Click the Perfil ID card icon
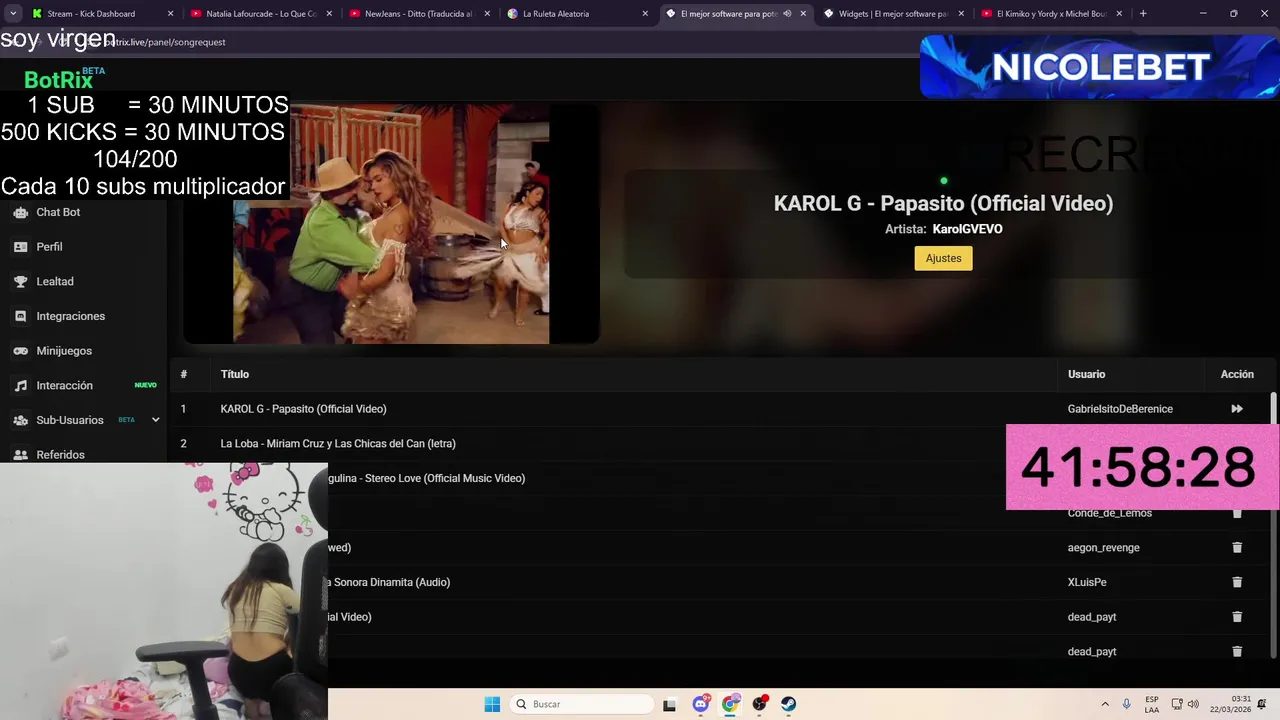 (x=20, y=247)
